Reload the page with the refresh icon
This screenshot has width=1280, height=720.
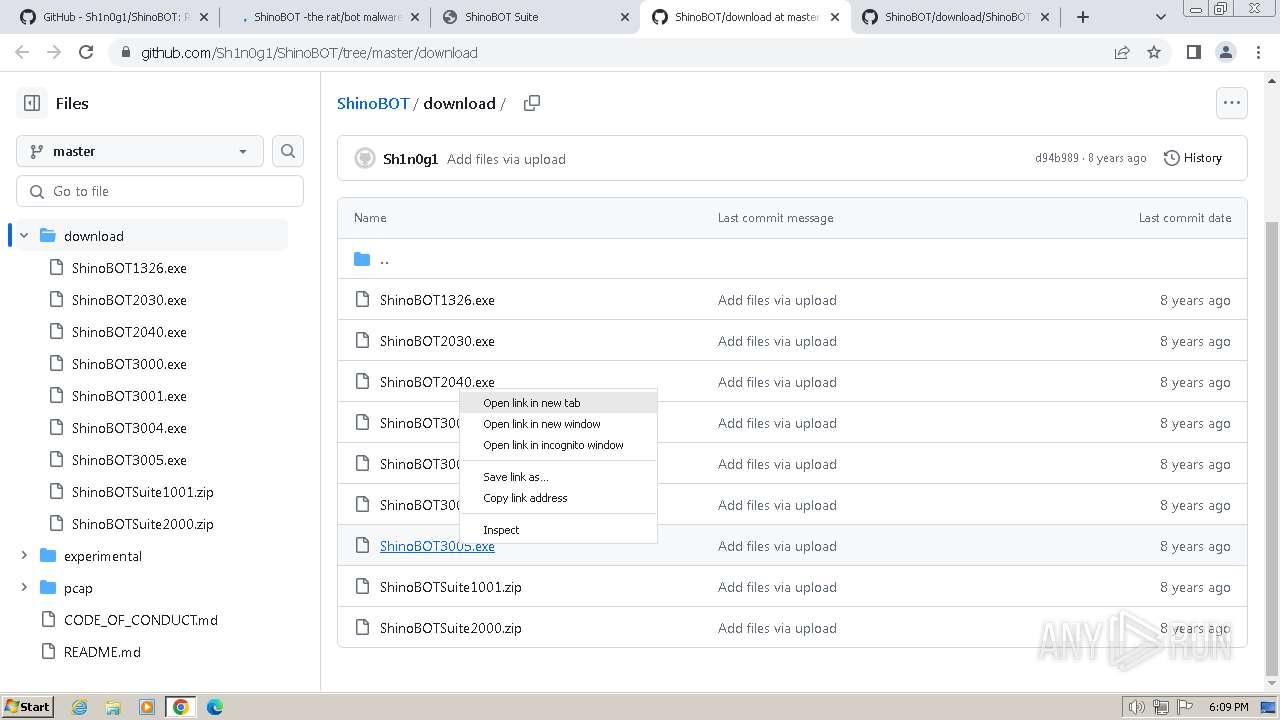click(x=86, y=53)
